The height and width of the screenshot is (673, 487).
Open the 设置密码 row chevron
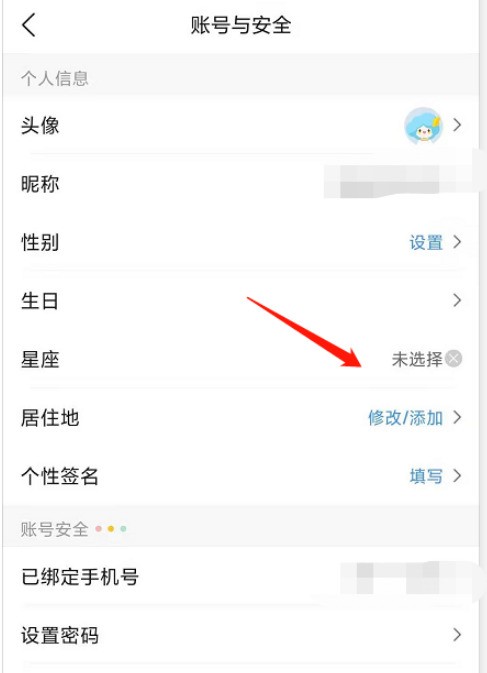(457, 634)
